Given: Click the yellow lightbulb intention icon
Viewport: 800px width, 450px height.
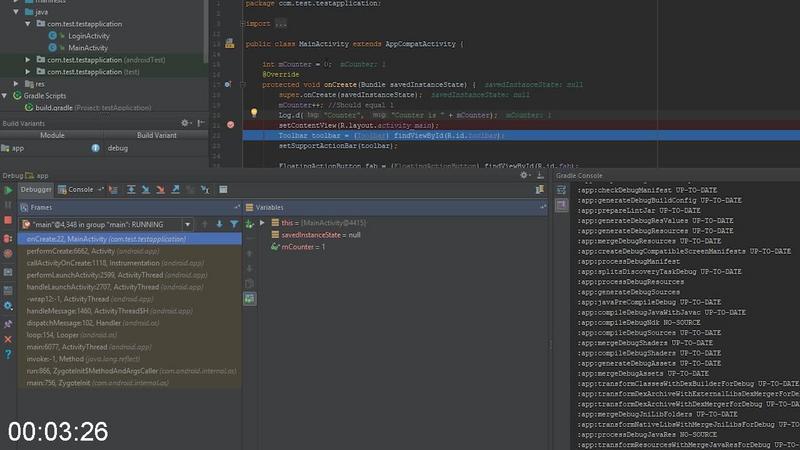Looking at the screenshot, I should click(254, 113).
